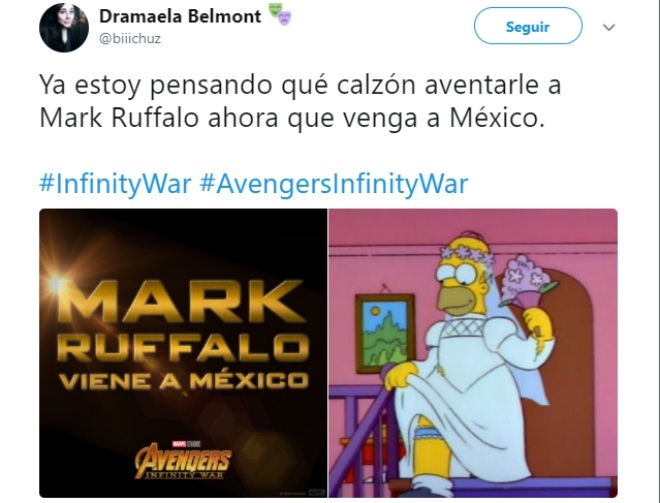Click the small Marvel logo in the poster corner

tap(314, 492)
